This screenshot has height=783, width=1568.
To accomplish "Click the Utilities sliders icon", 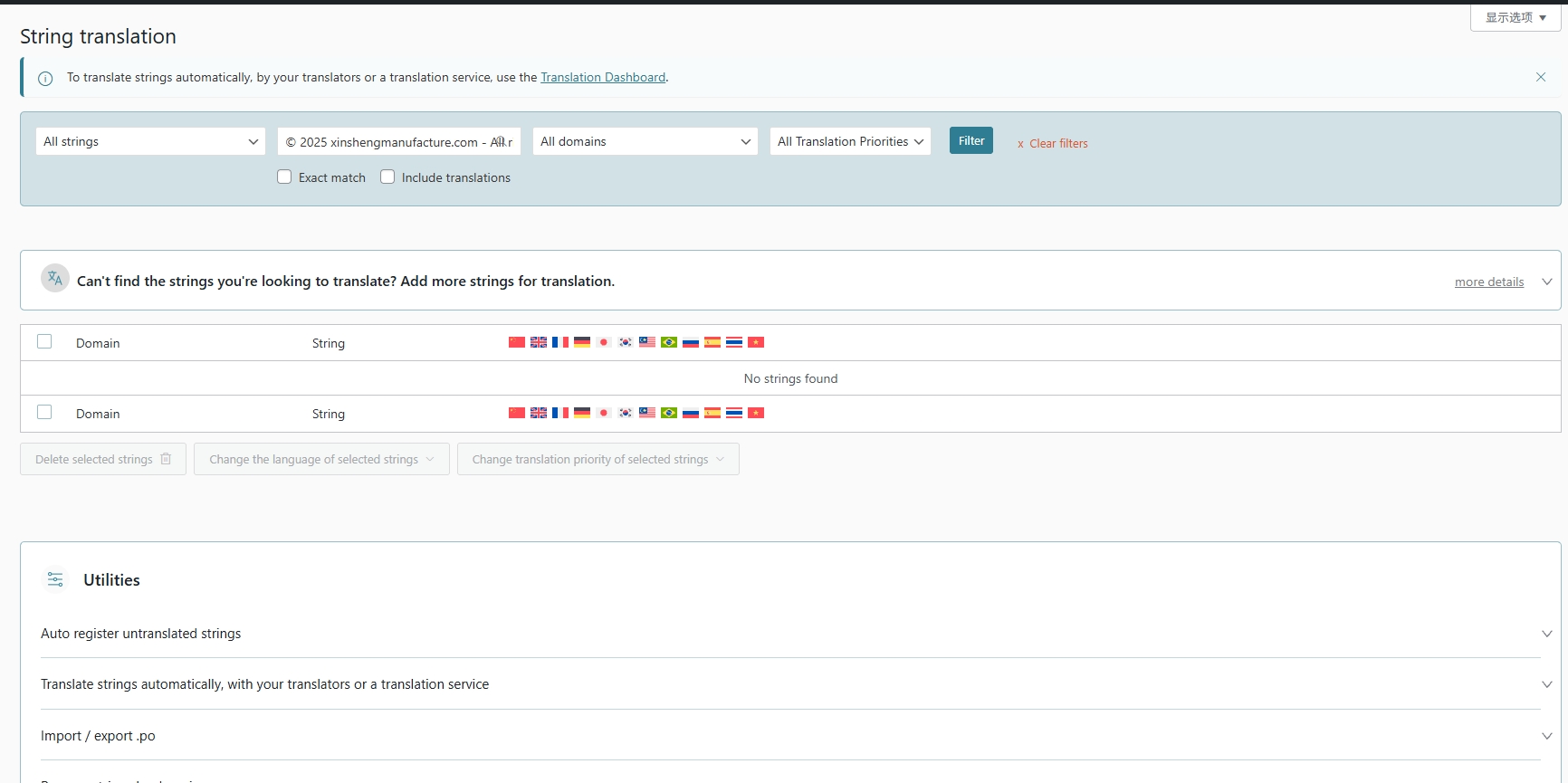I will pos(55,579).
